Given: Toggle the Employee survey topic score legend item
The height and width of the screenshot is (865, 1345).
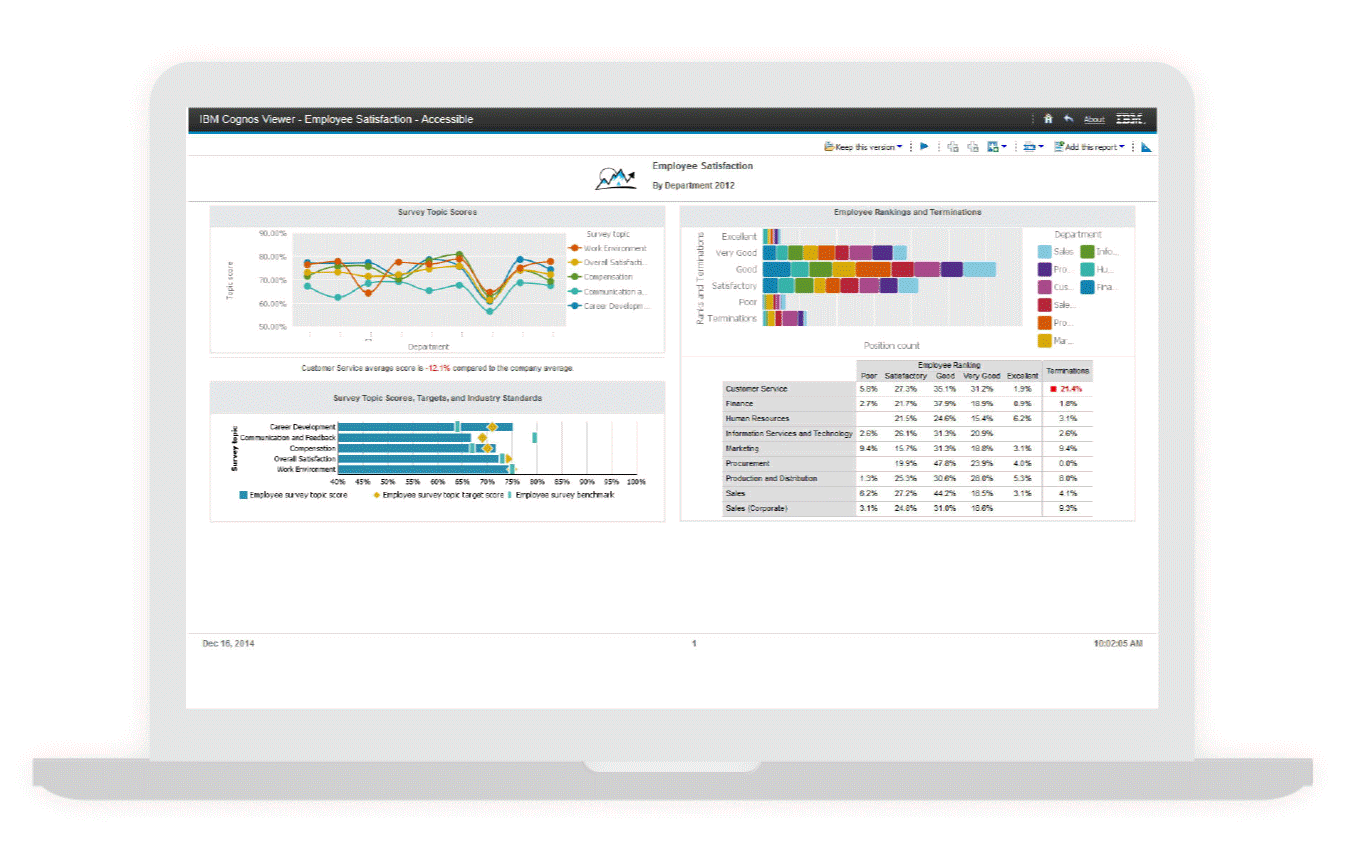Looking at the screenshot, I should [x=290, y=494].
